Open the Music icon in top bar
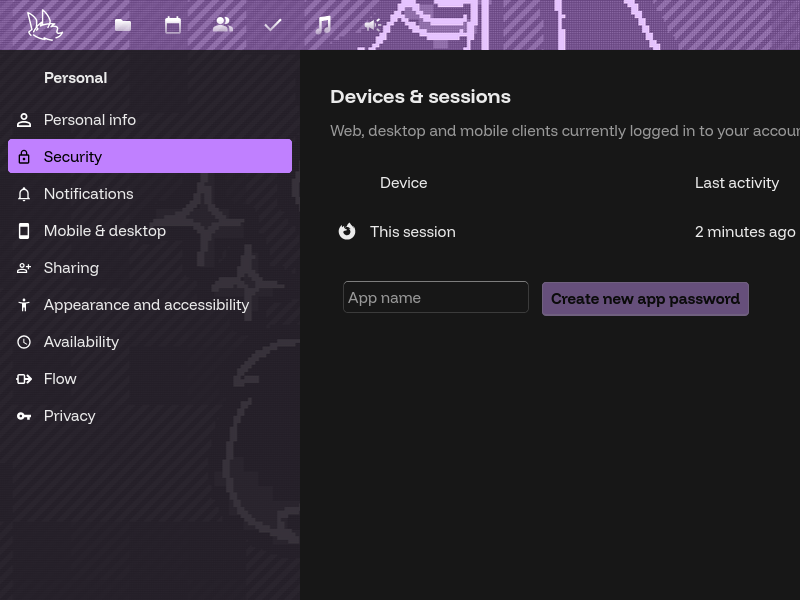The width and height of the screenshot is (800, 600). tap(322, 25)
